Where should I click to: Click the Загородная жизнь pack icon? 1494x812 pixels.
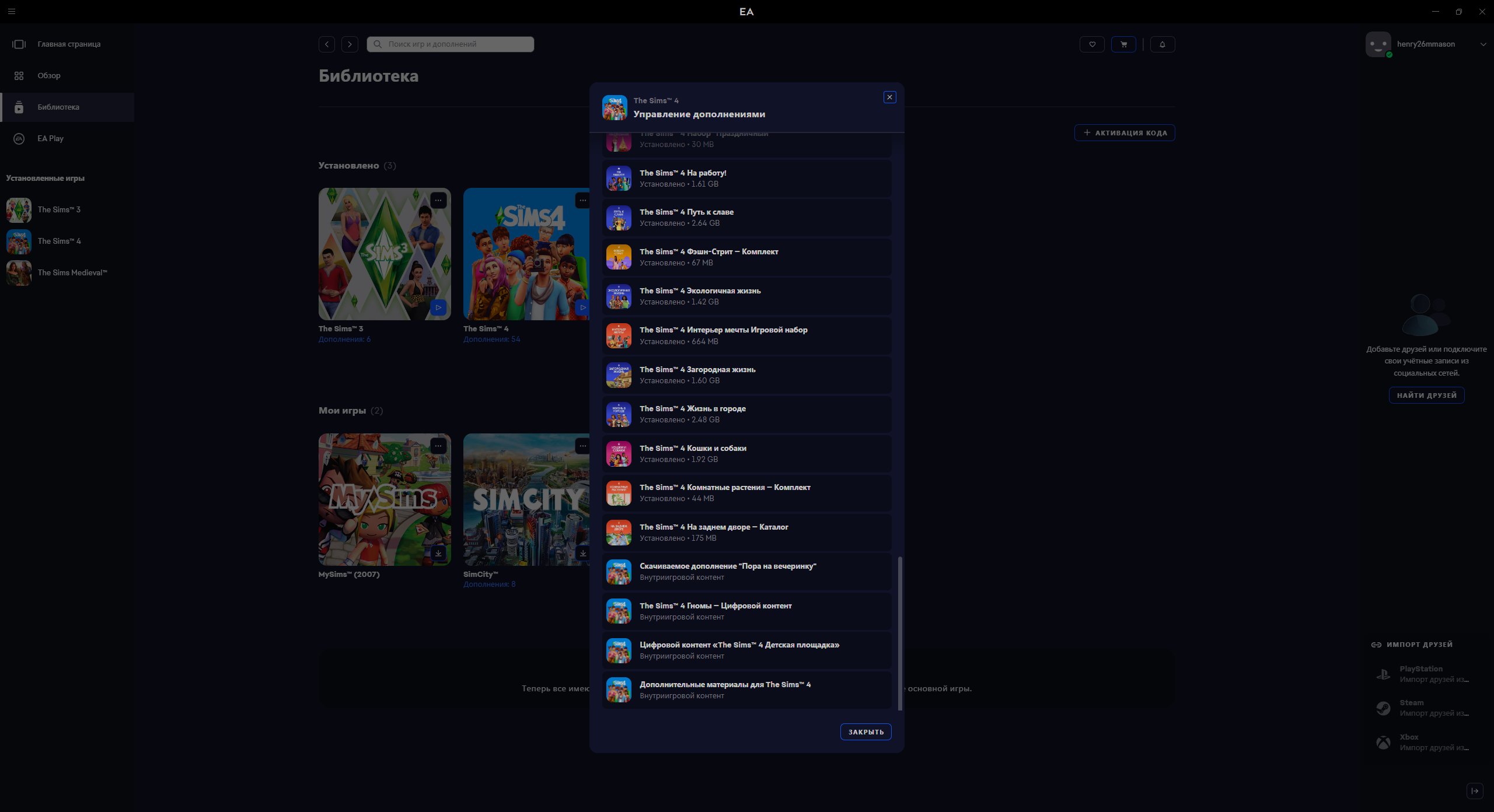point(619,375)
